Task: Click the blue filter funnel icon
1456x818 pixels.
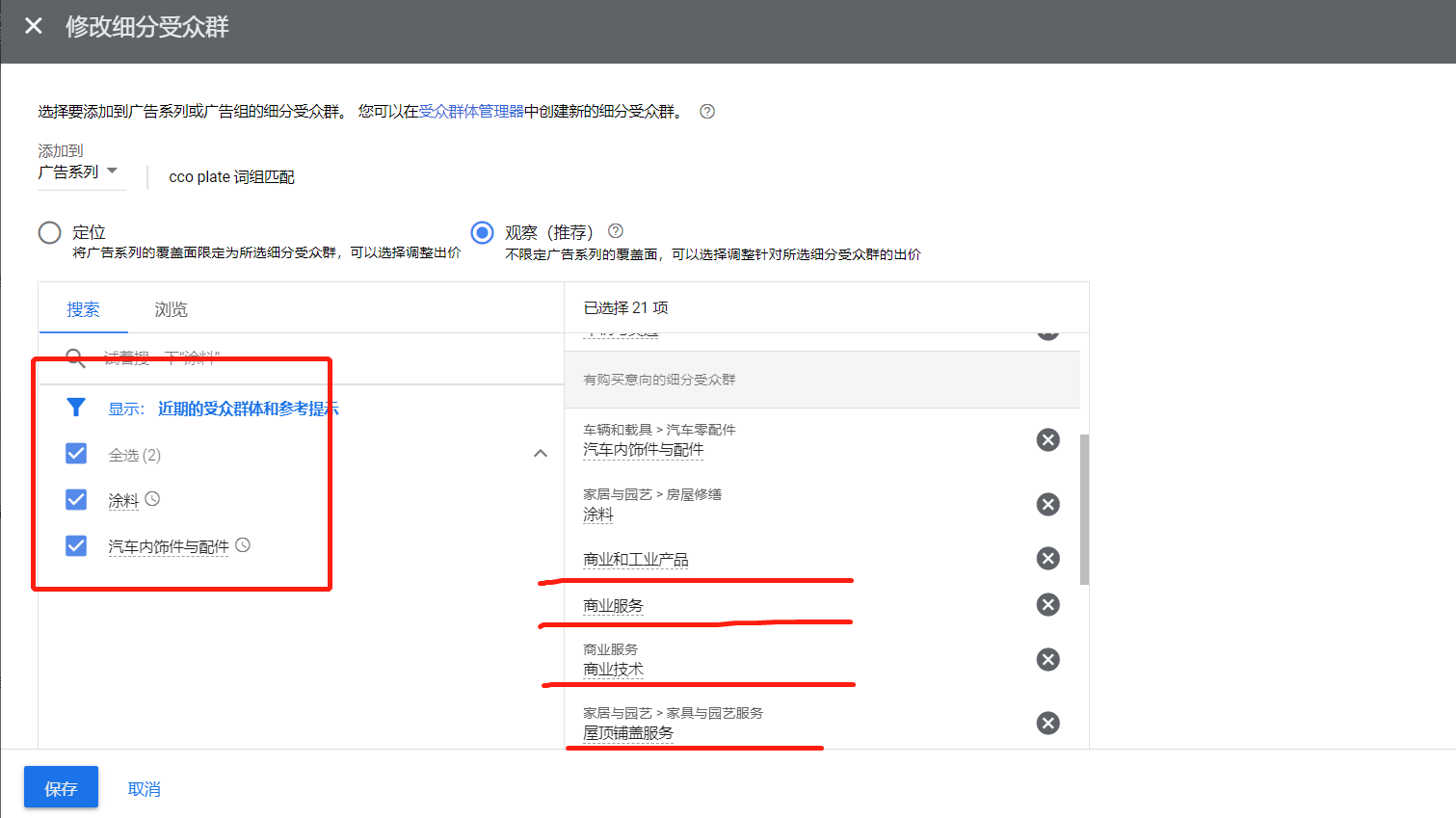Action: click(76, 408)
